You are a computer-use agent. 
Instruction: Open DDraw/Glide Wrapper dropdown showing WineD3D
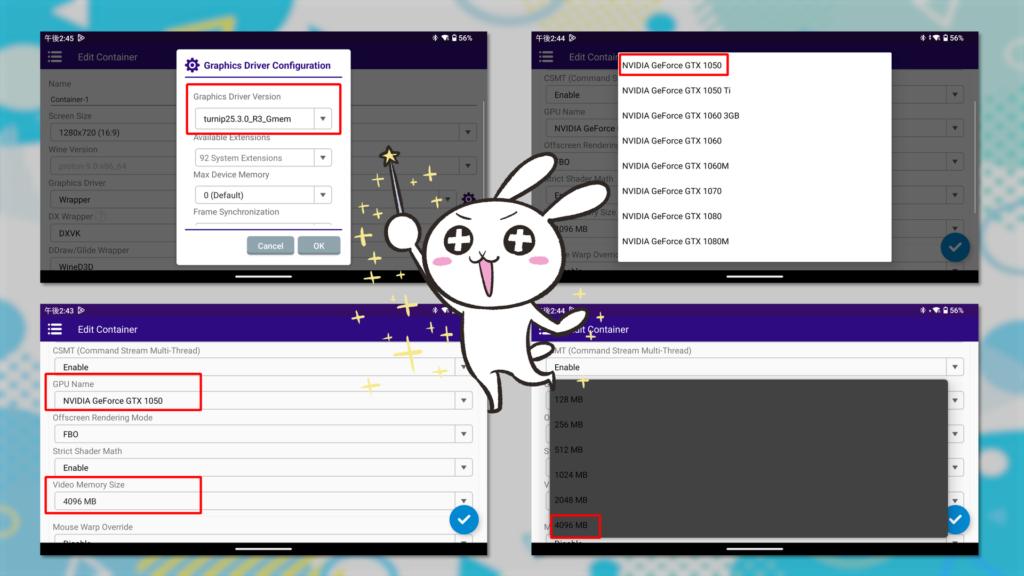click(263, 266)
